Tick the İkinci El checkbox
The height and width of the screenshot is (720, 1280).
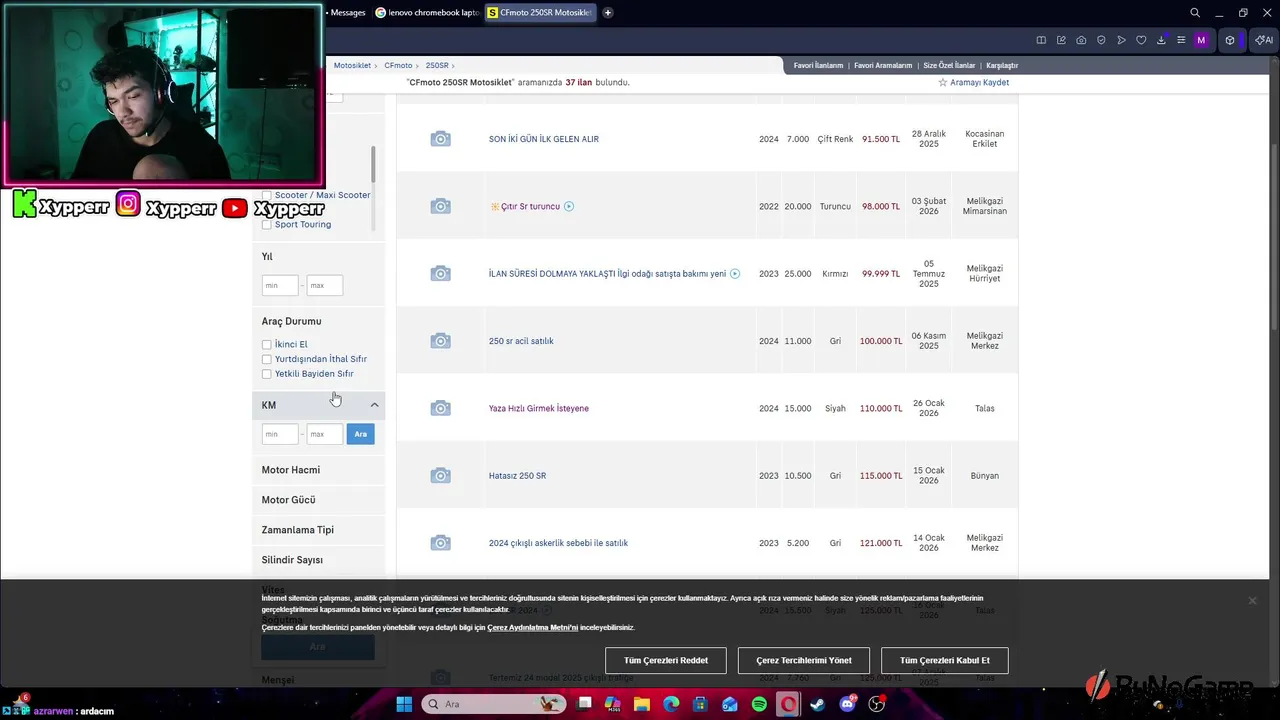[x=267, y=345]
